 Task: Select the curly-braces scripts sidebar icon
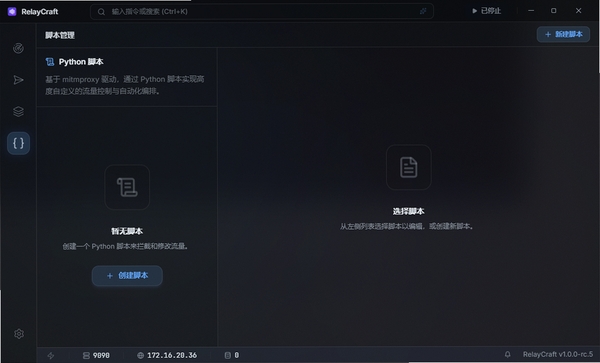click(x=18, y=143)
